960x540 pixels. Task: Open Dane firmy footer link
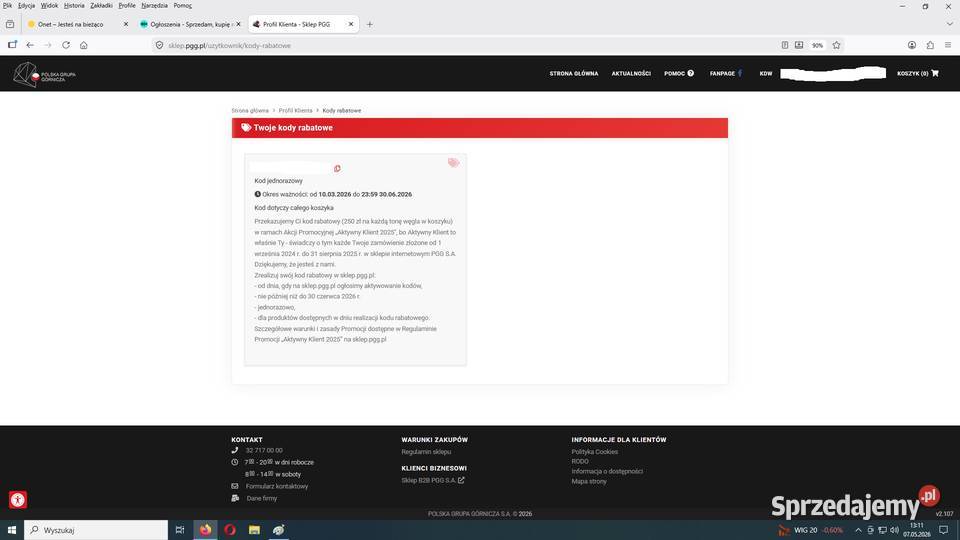261,498
